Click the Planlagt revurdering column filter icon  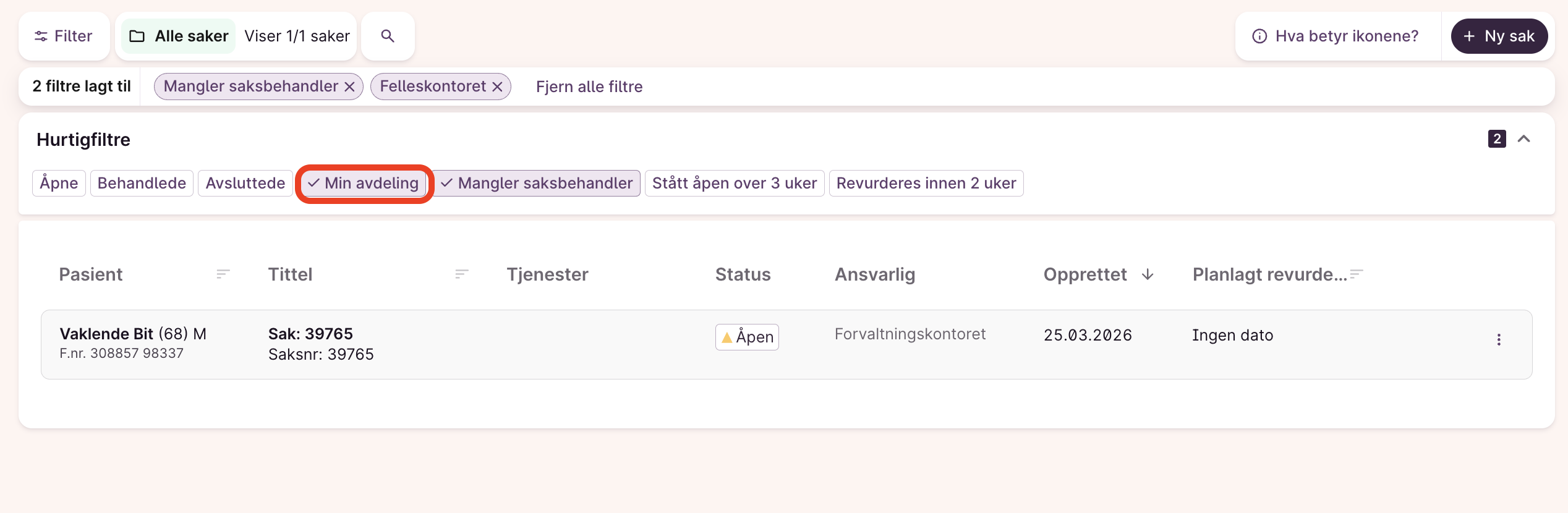click(1357, 274)
